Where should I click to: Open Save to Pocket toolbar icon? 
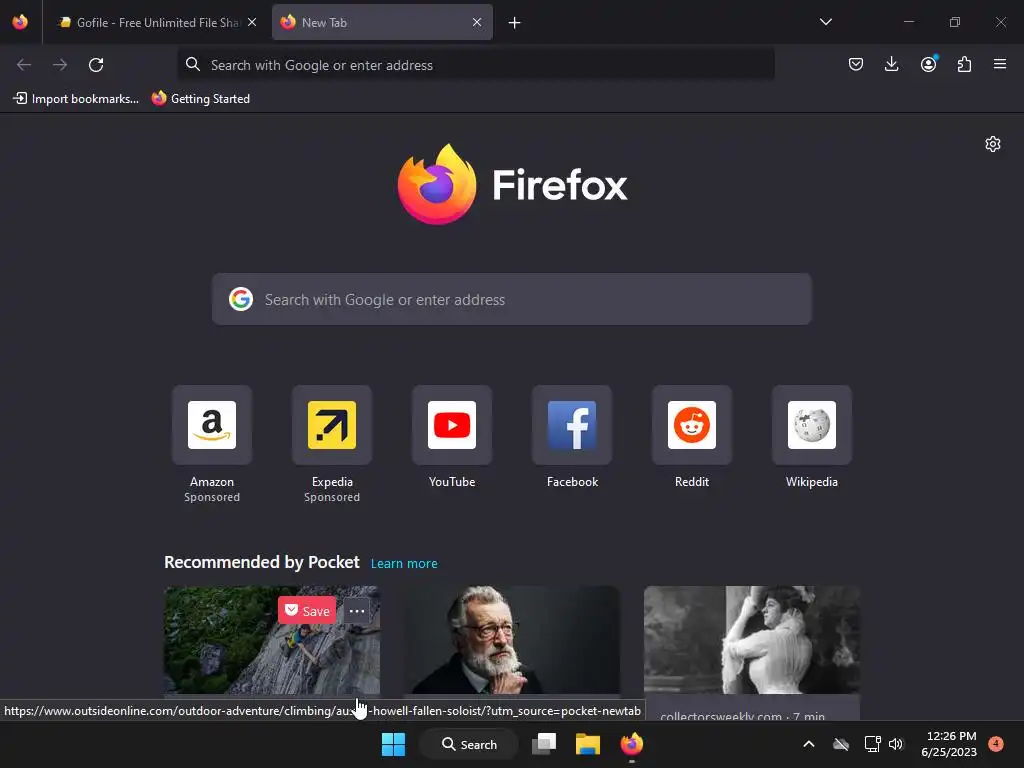tap(856, 64)
